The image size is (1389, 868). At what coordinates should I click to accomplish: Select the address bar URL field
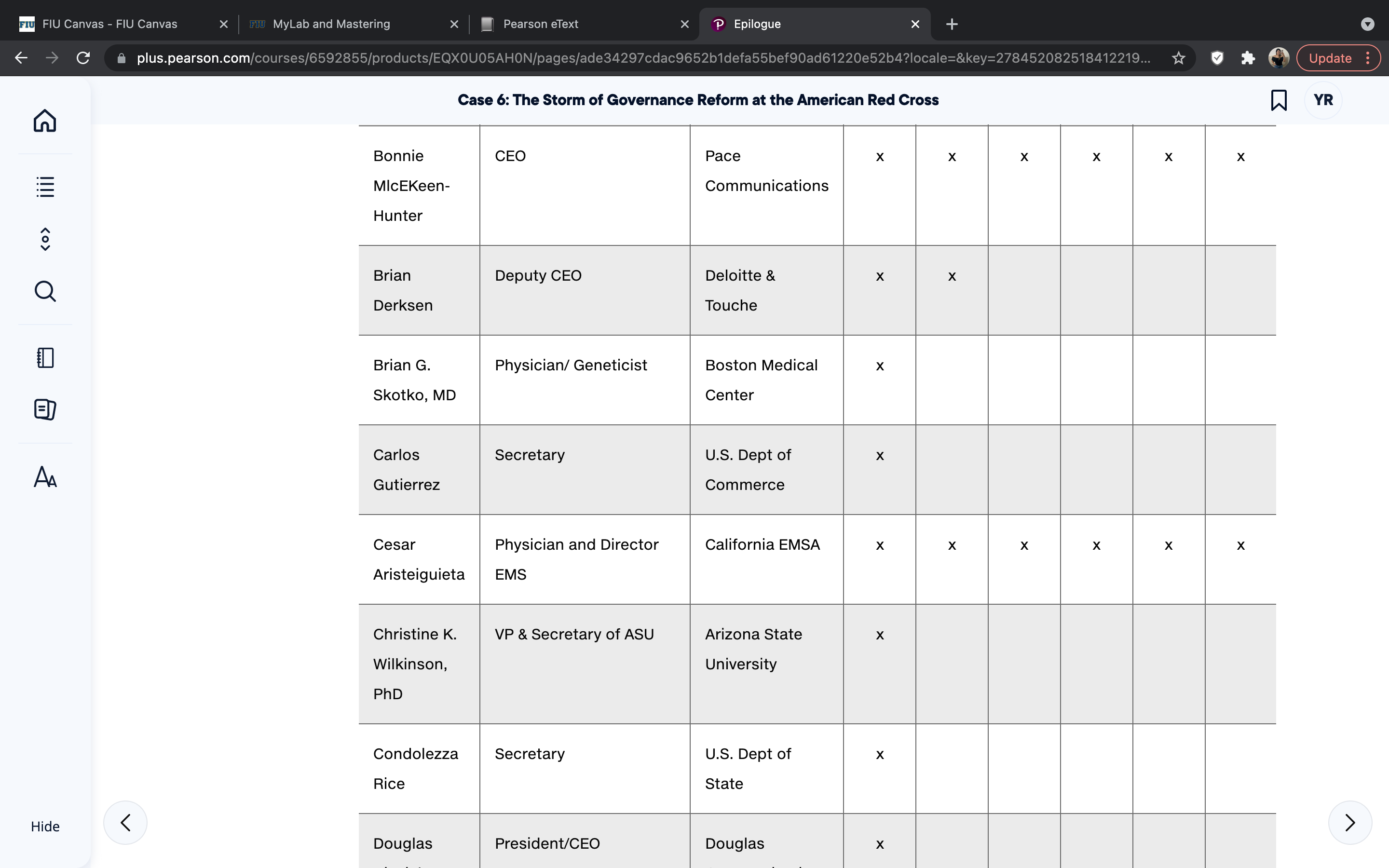pos(643,58)
